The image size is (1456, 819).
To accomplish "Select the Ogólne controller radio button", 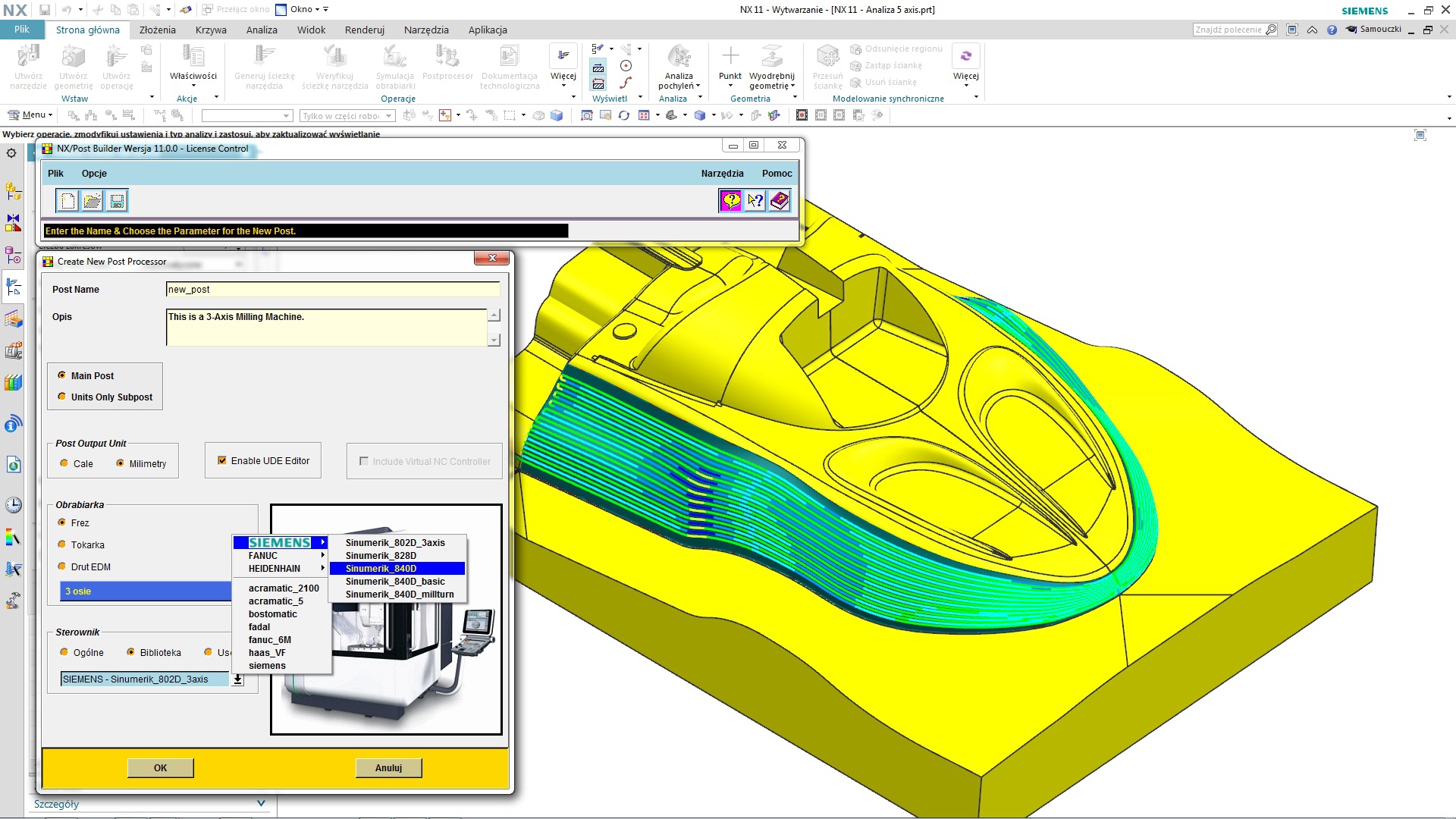I will click(x=64, y=652).
